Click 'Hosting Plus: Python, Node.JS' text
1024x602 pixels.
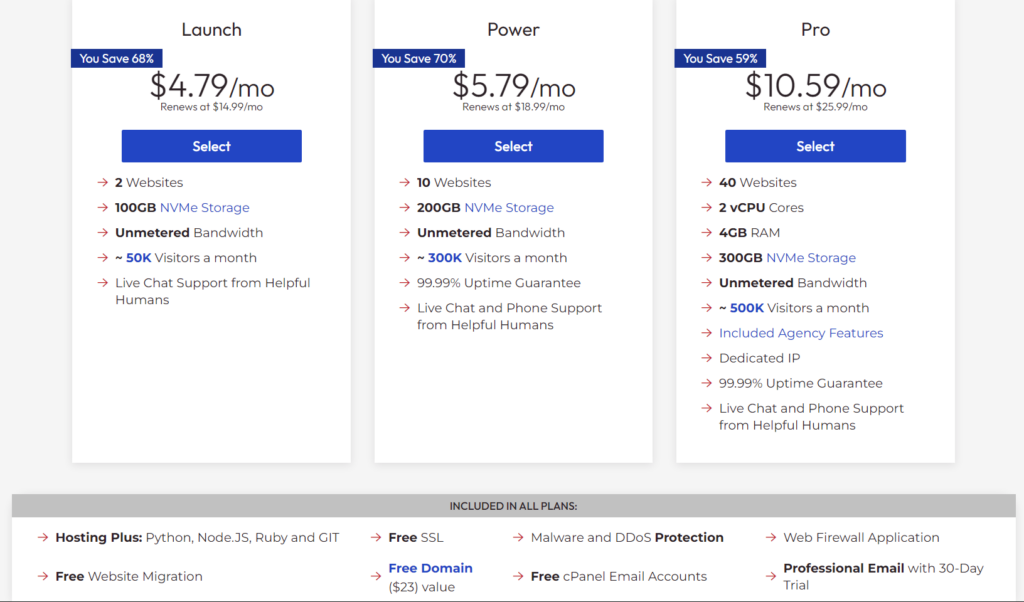[x=197, y=537]
